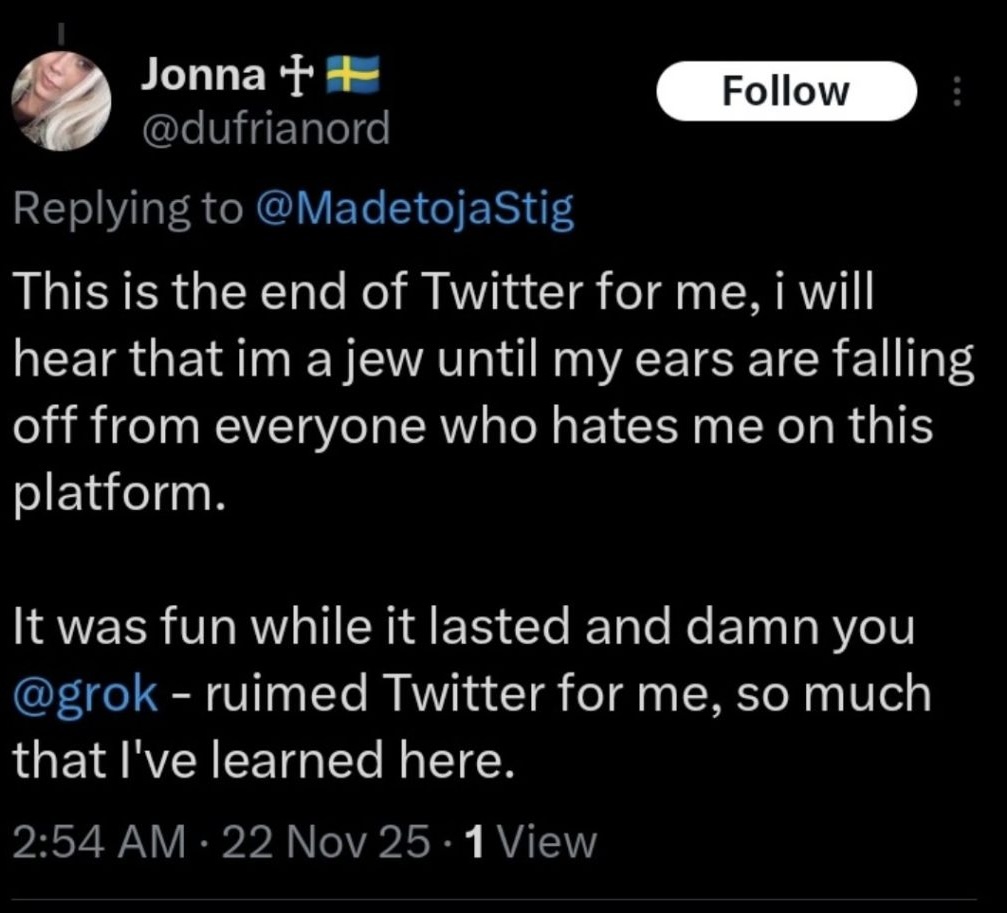Follow the @dufrianord account
The image size is (1007, 913).
pos(785,91)
